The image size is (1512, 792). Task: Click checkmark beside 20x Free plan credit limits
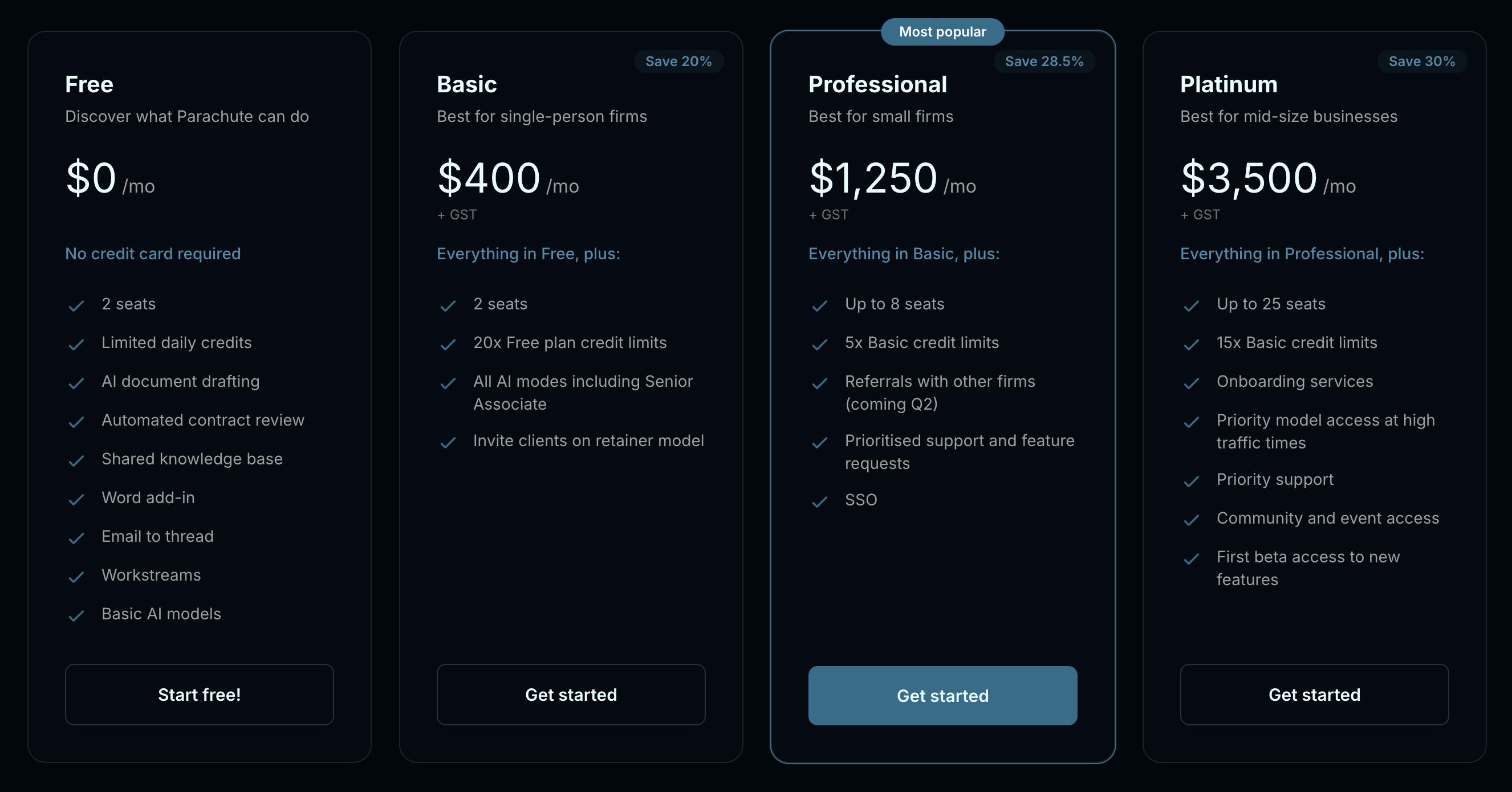[x=448, y=344]
